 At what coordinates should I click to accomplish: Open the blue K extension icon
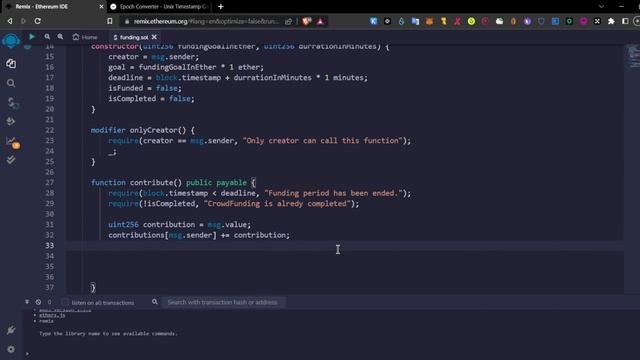[373, 21]
